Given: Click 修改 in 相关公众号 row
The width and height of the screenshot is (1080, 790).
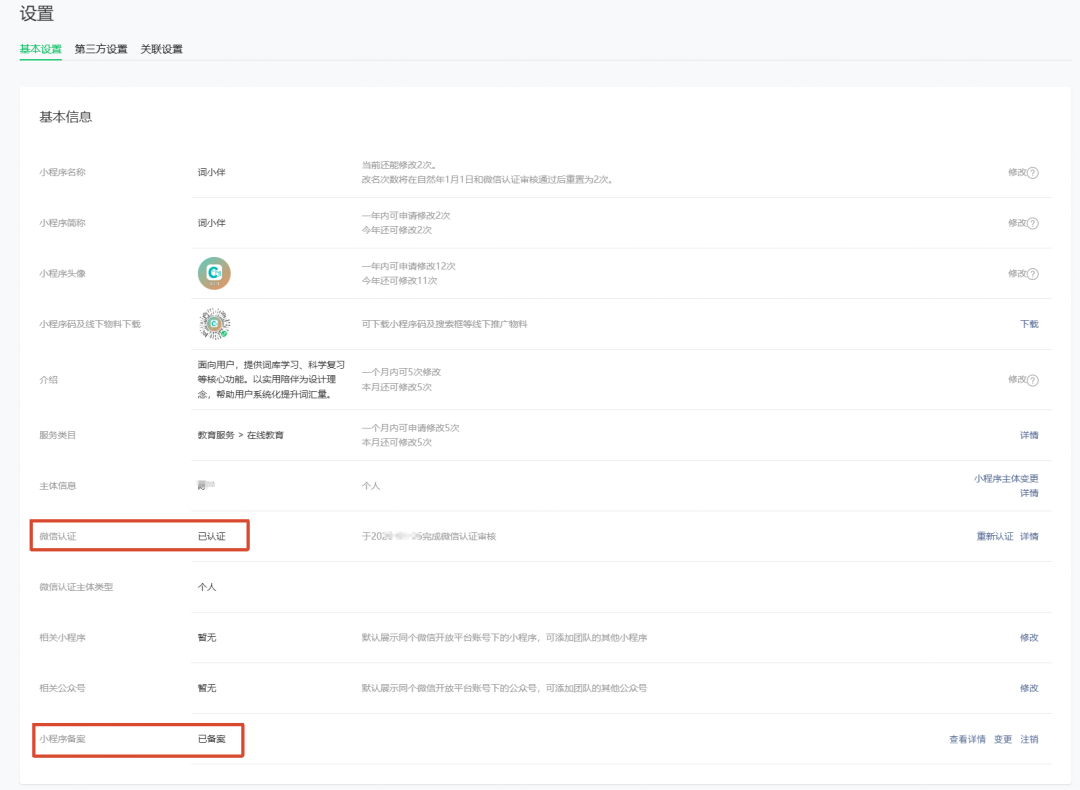Looking at the screenshot, I should (1029, 688).
